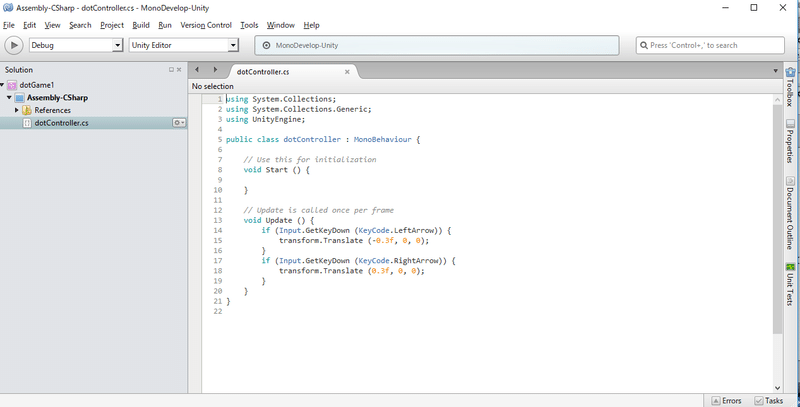Auto-hide the Solution pad

pos(171,70)
